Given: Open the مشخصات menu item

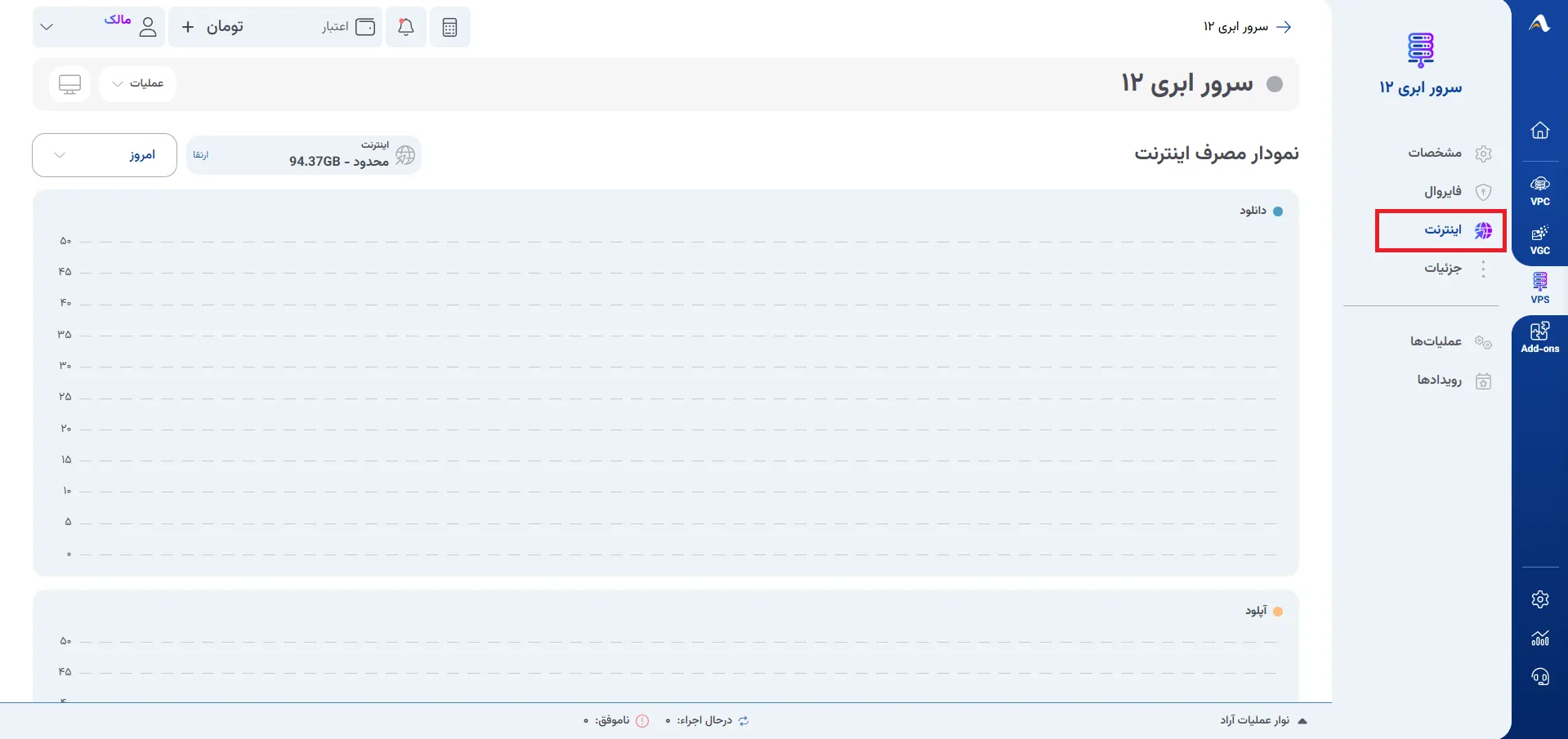Looking at the screenshot, I should pos(1450,153).
